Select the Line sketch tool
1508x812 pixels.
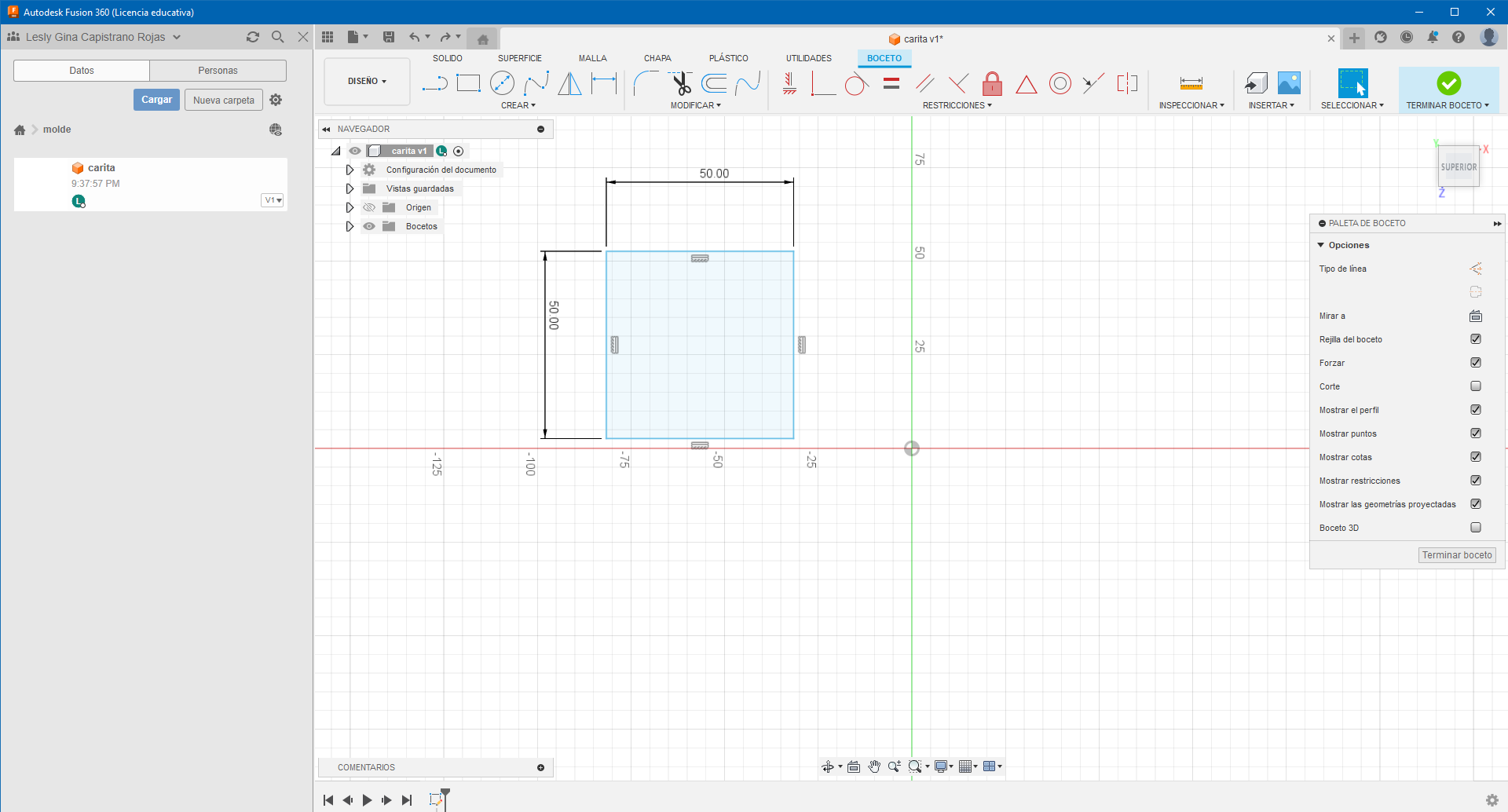point(434,83)
